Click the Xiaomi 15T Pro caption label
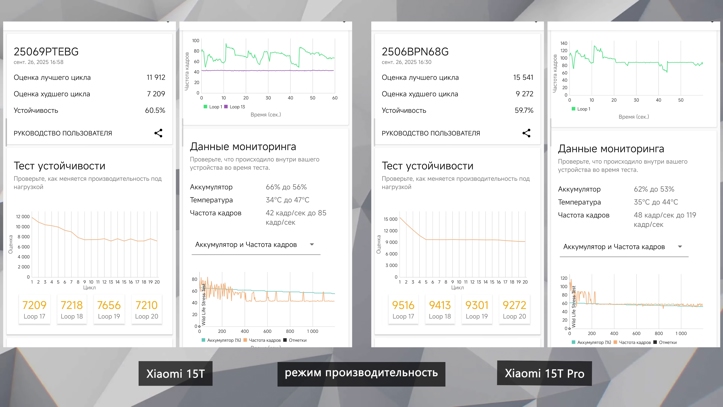723x407 pixels. [x=544, y=373]
